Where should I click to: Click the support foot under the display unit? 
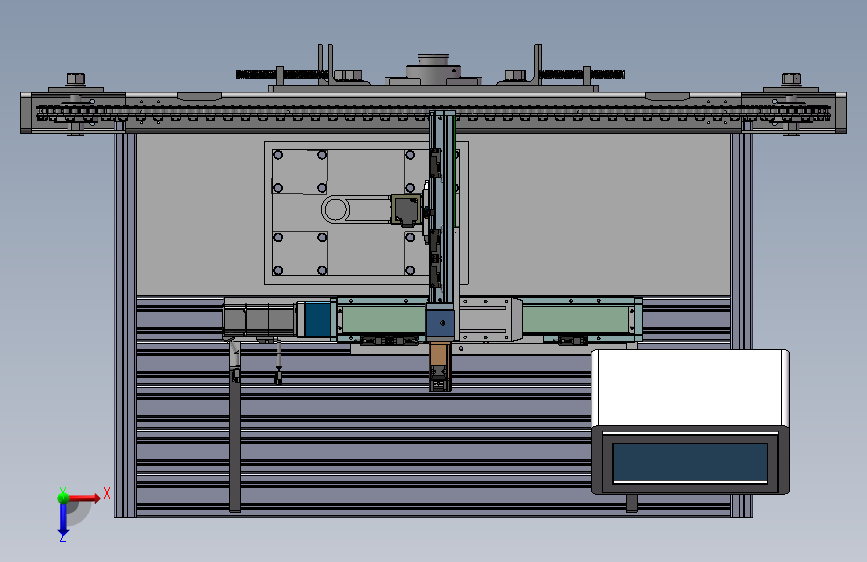[631, 503]
